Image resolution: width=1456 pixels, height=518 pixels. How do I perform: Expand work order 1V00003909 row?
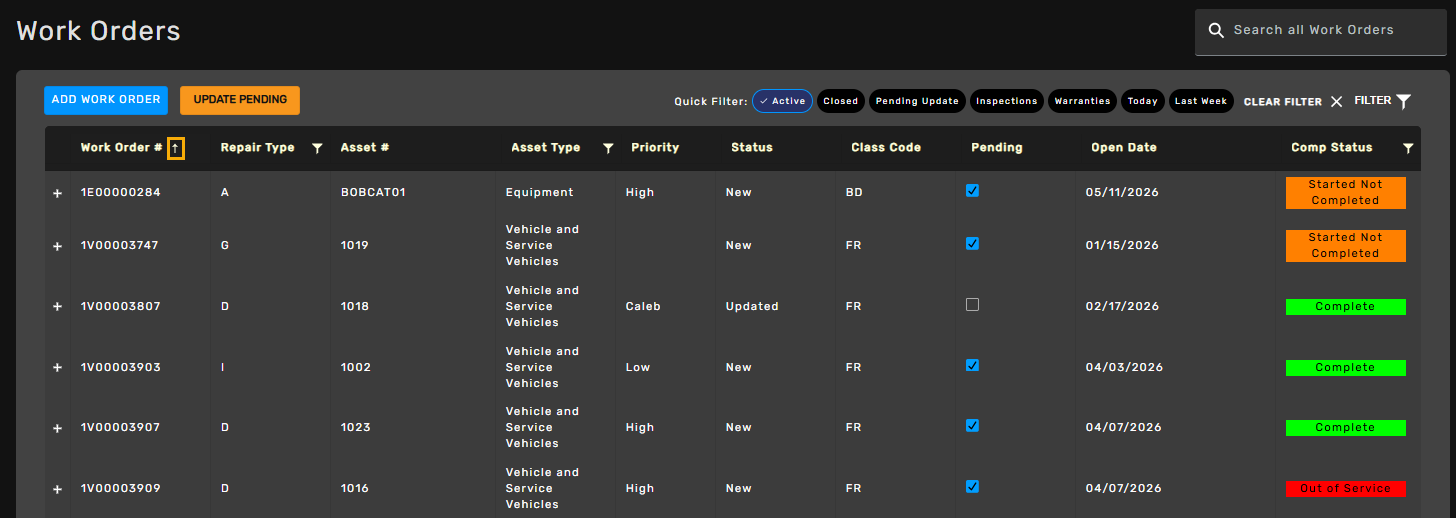tap(57, 489)
